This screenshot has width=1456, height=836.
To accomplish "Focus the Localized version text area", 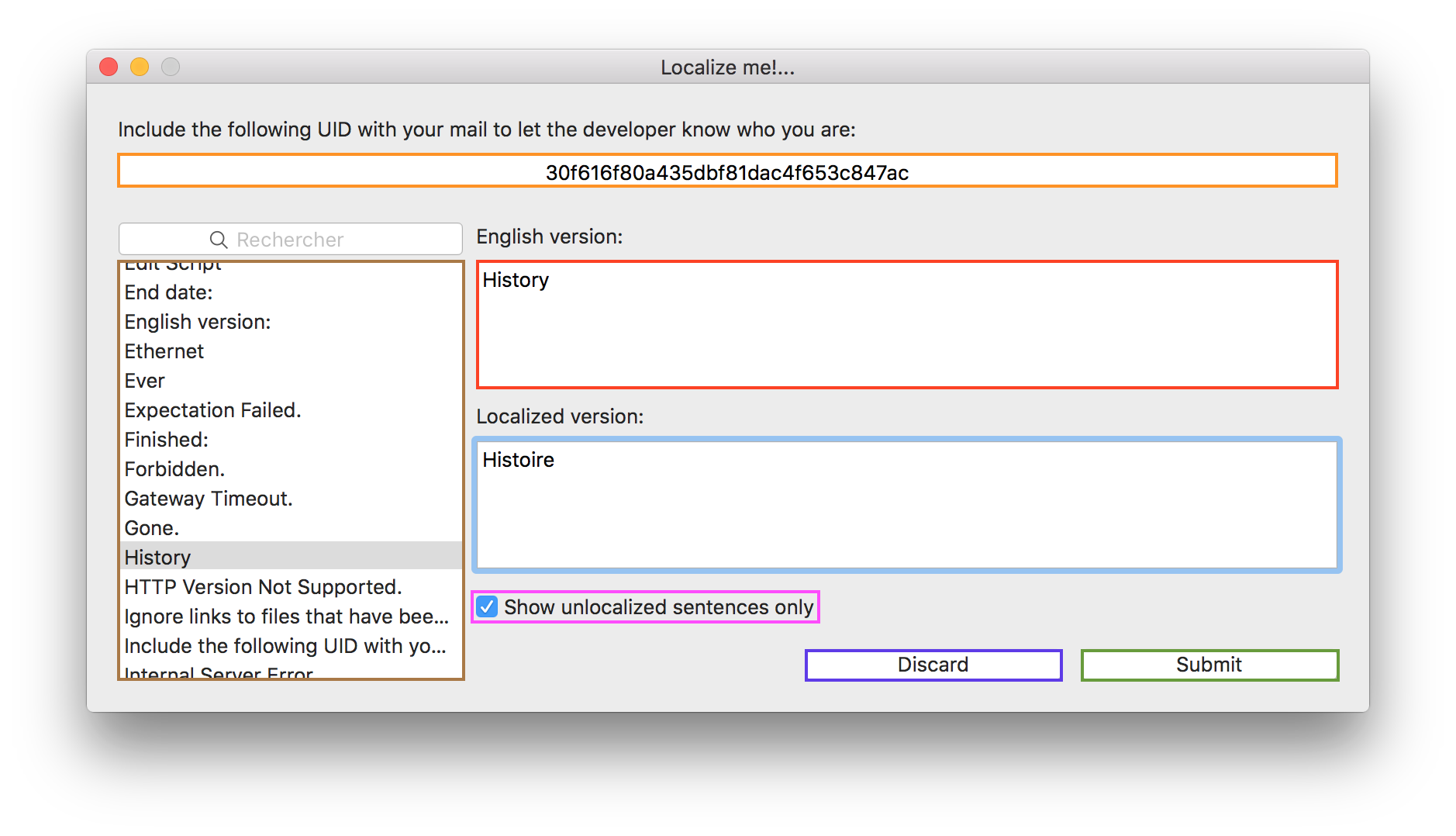I will 906,505.
